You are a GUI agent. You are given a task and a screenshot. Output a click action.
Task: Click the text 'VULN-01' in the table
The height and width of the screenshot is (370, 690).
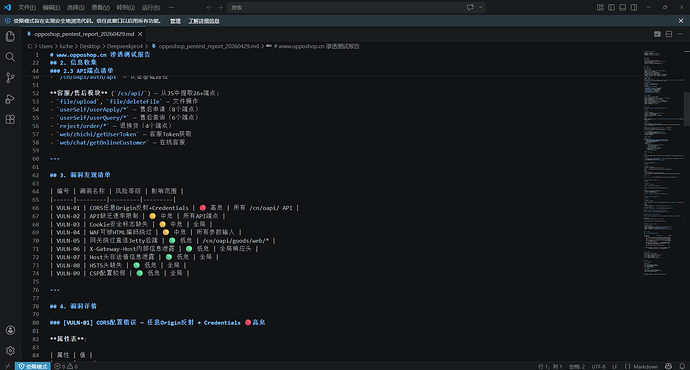(x=68, y=208)
